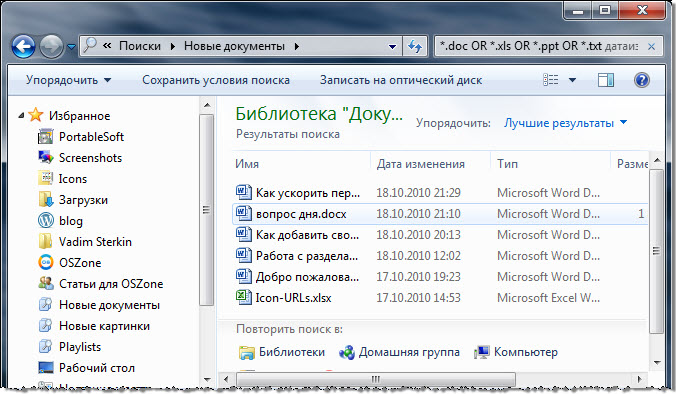
Task: Click date cell 17.10.2010 14:53
Action: [x=418, y=298]
